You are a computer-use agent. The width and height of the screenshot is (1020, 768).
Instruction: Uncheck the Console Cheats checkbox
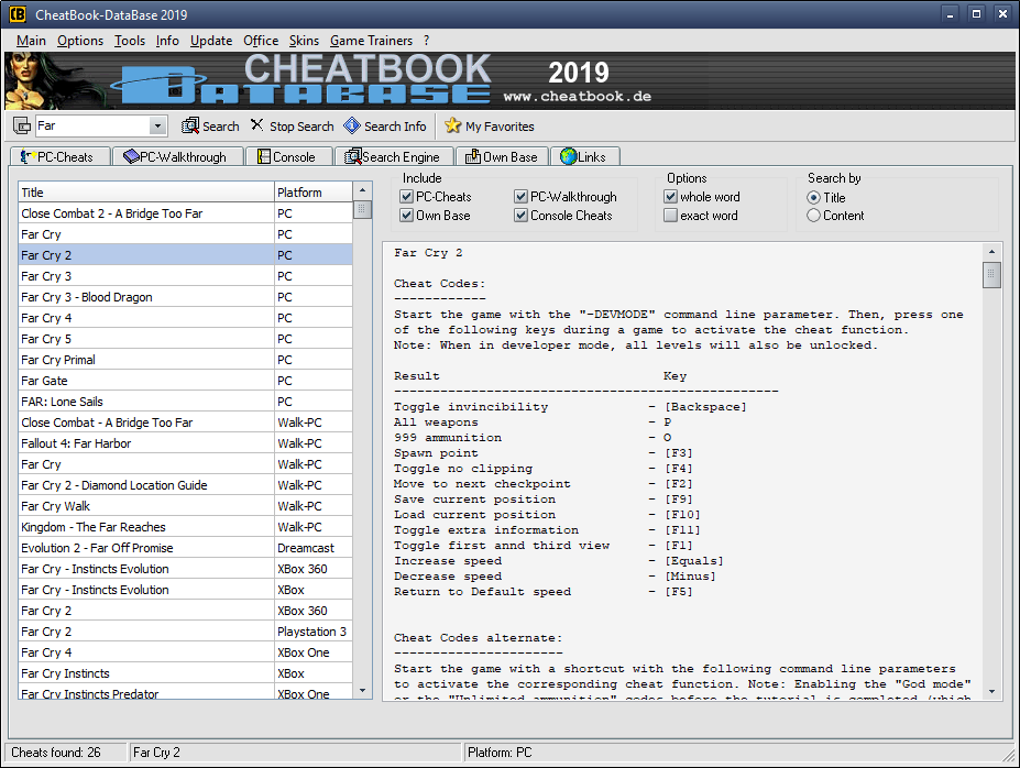coord(521,215)
